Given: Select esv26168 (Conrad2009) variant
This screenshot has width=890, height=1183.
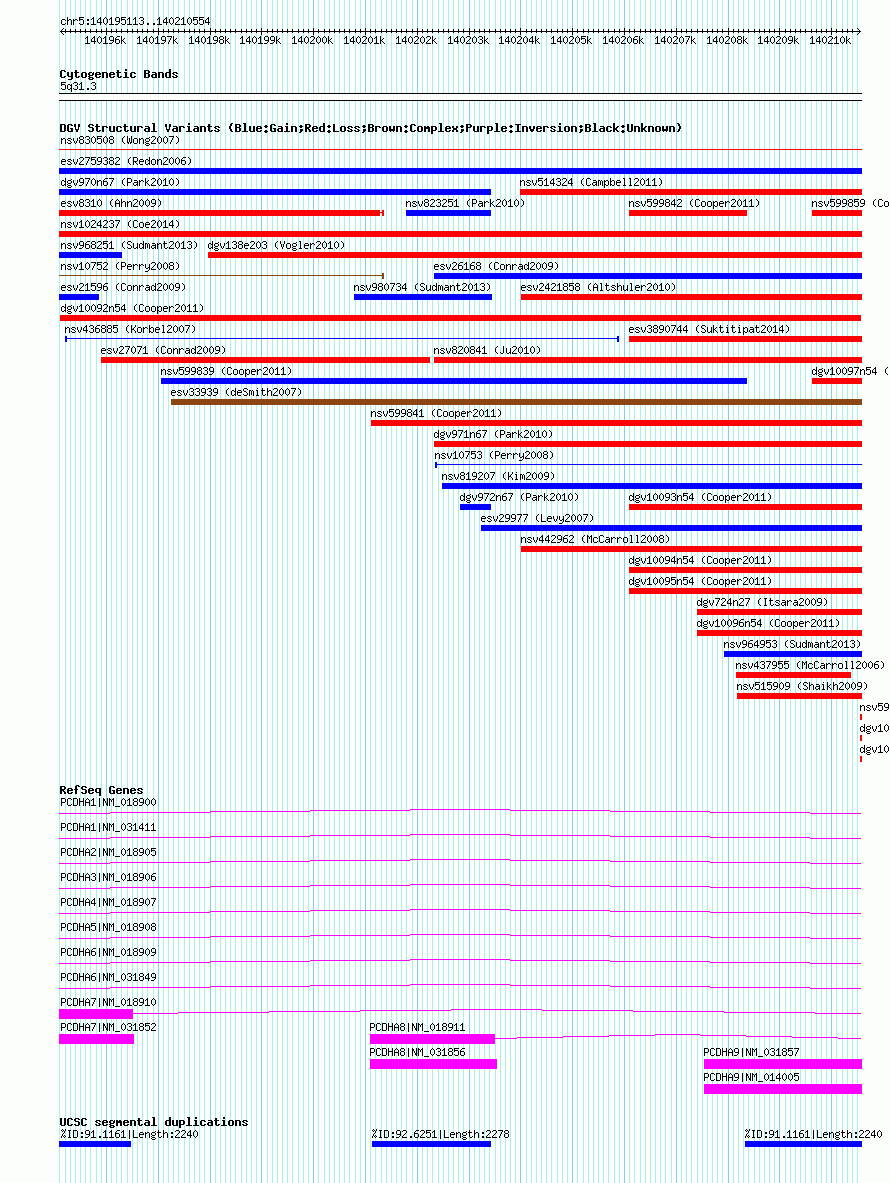Looking at the screenshot, I should 647,276.
